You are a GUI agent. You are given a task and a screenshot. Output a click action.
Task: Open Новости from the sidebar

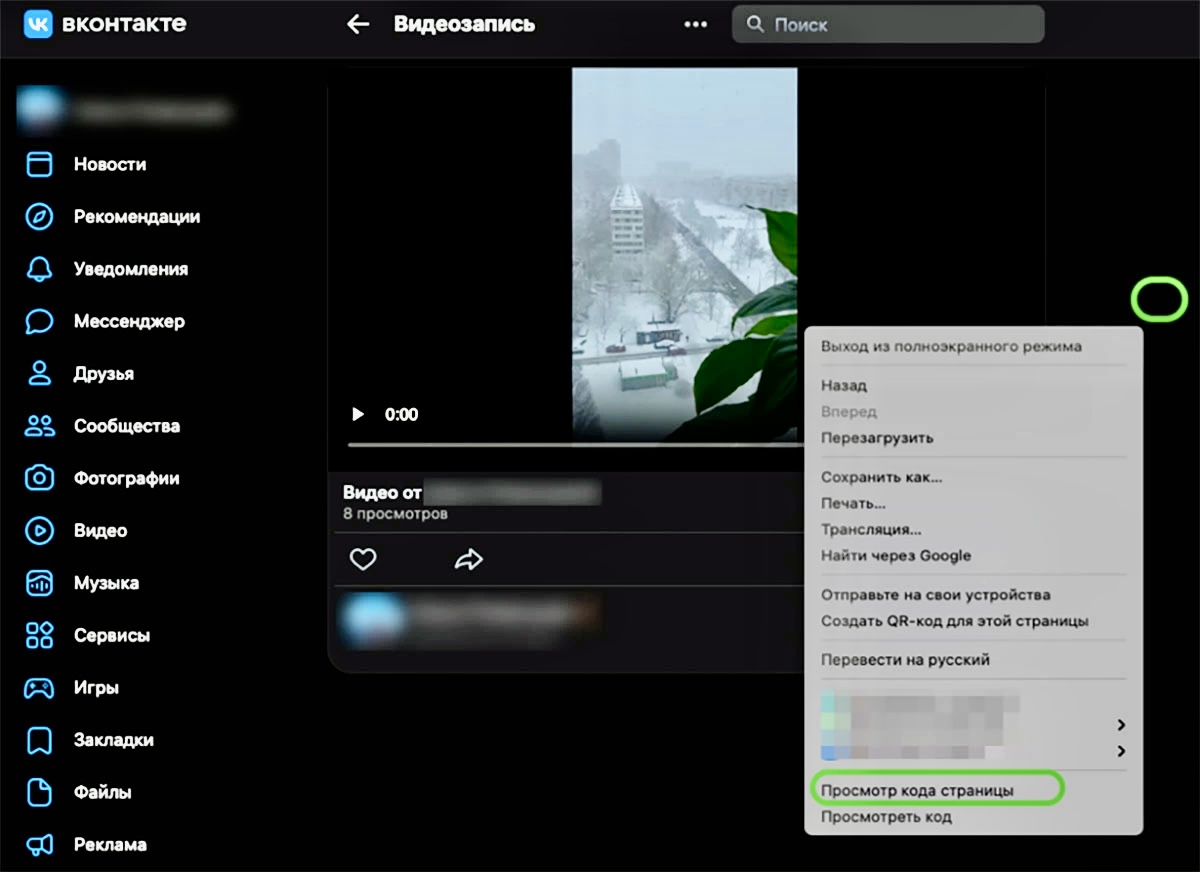109,164
